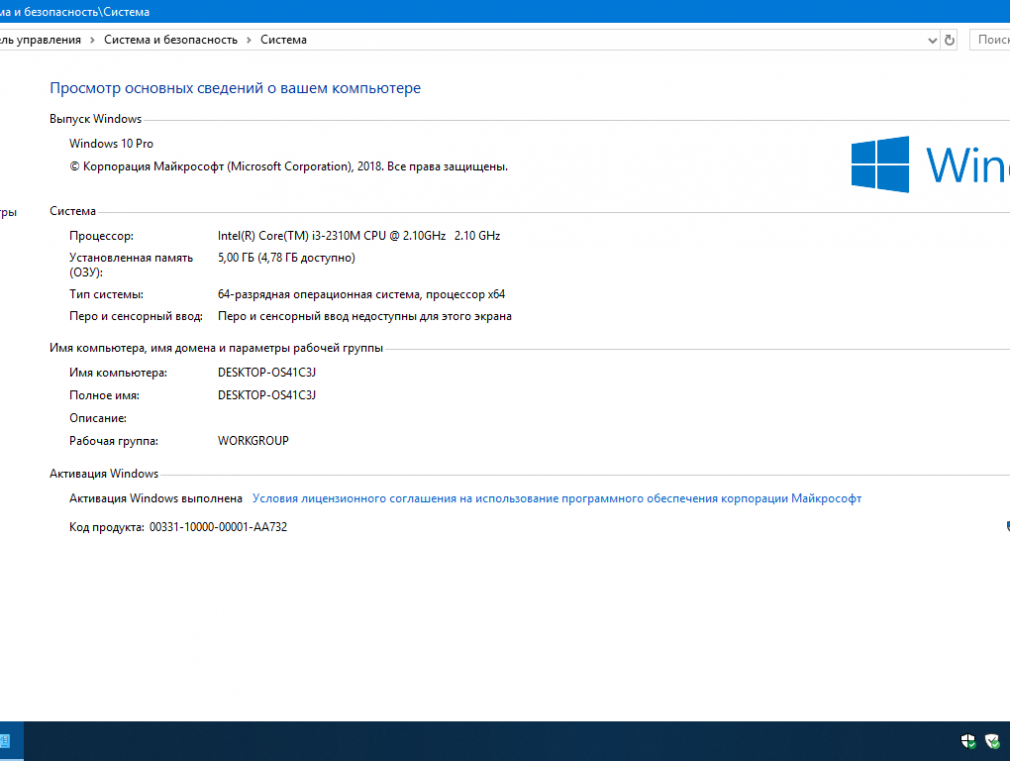The image size is (1010, 761).
Task: Click the computer name and workgroup section header
Action: coord(216,348)
